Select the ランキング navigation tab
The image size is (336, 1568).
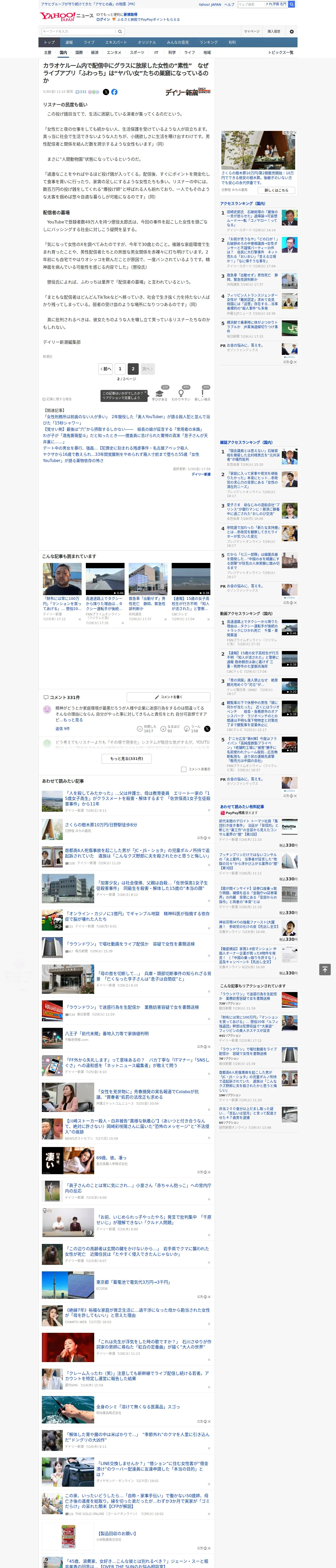point(209,43)
